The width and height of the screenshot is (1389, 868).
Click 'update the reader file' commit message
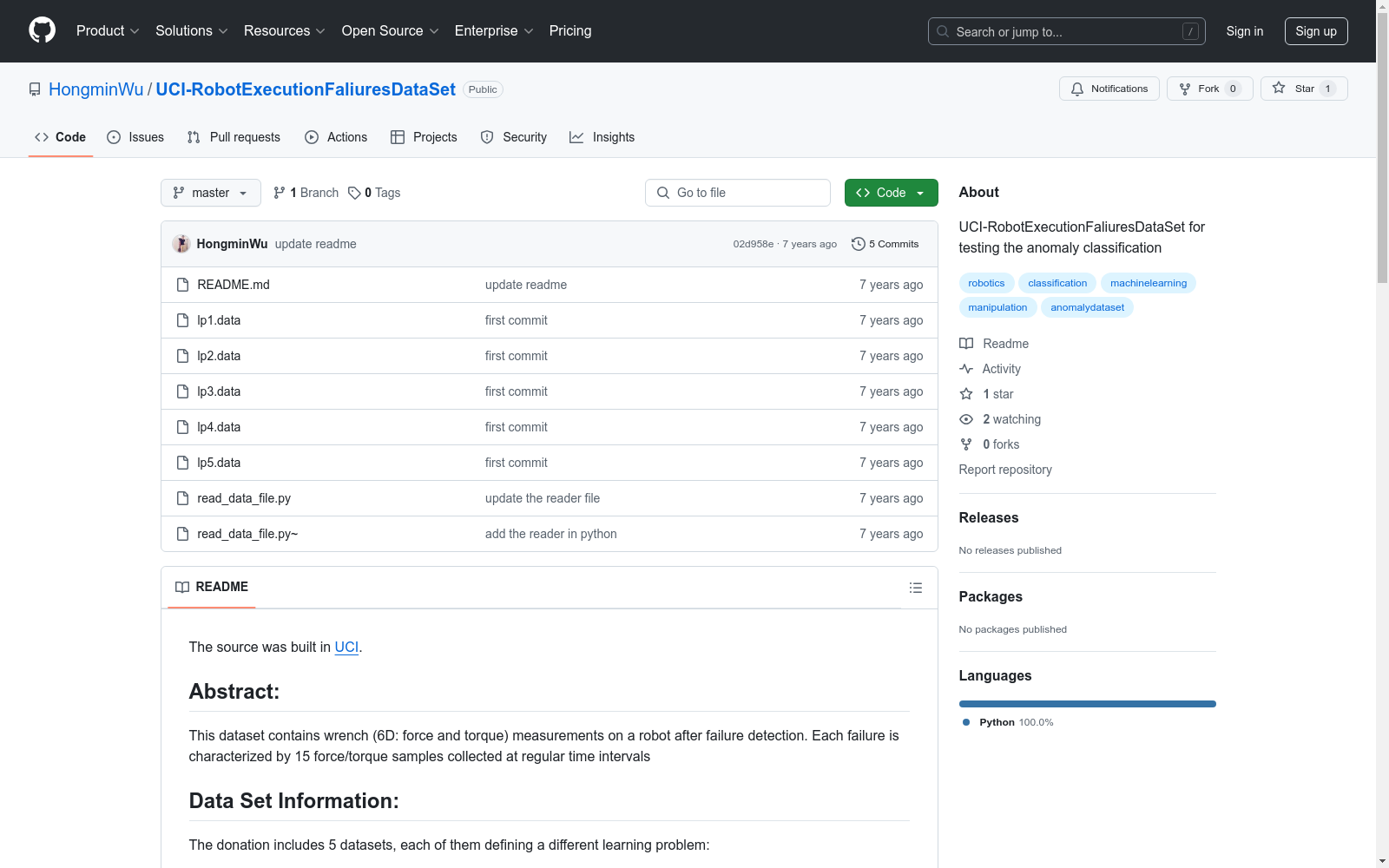point(543,498)
